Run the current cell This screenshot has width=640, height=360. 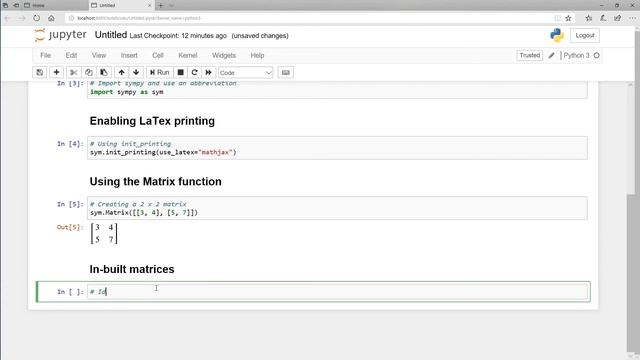point(160,72)
